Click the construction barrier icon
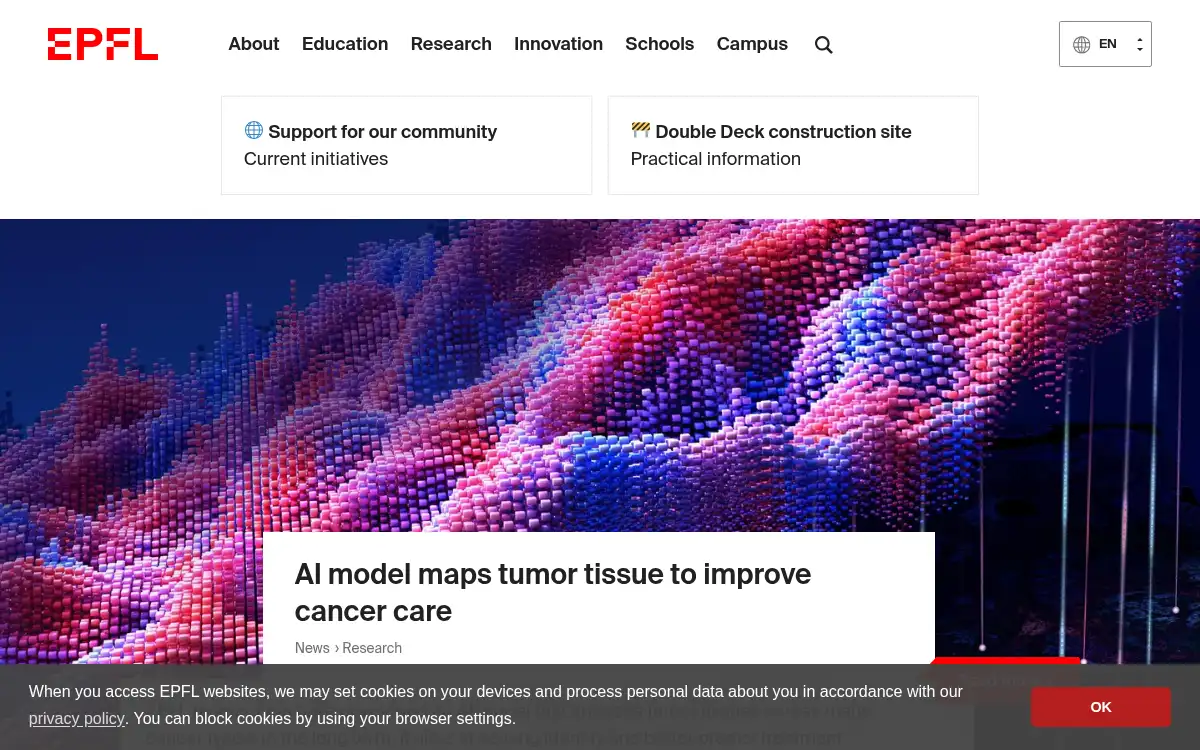1200x750 pixels. click(x=641, y=130)
